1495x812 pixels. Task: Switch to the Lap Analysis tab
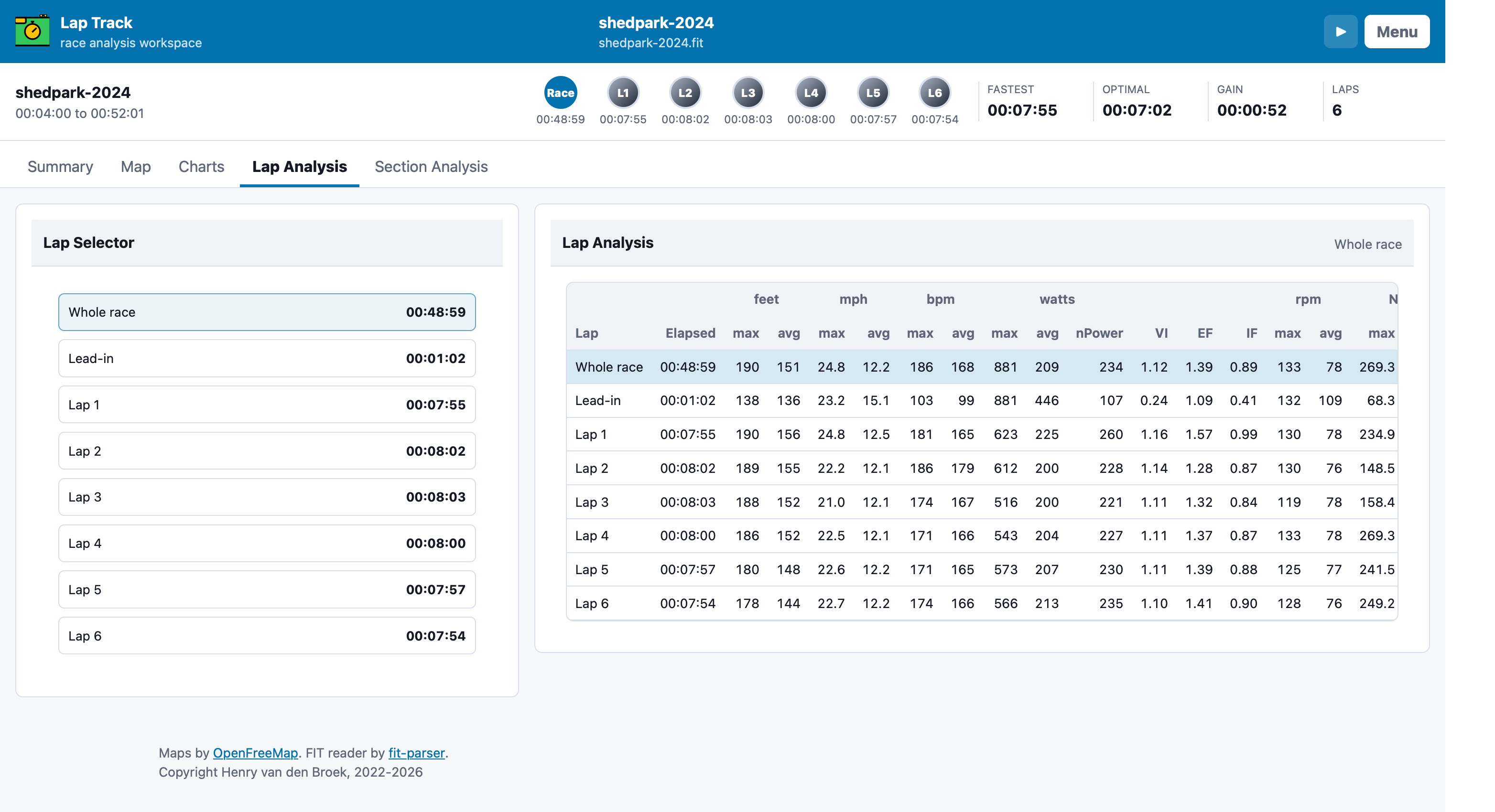300,166
